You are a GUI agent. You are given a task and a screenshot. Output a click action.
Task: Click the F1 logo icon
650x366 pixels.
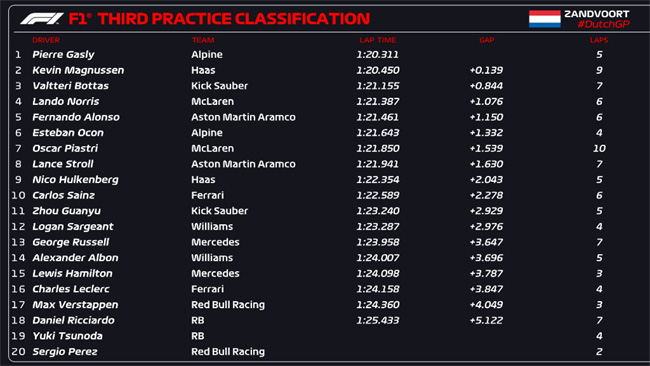pos(42,19)
